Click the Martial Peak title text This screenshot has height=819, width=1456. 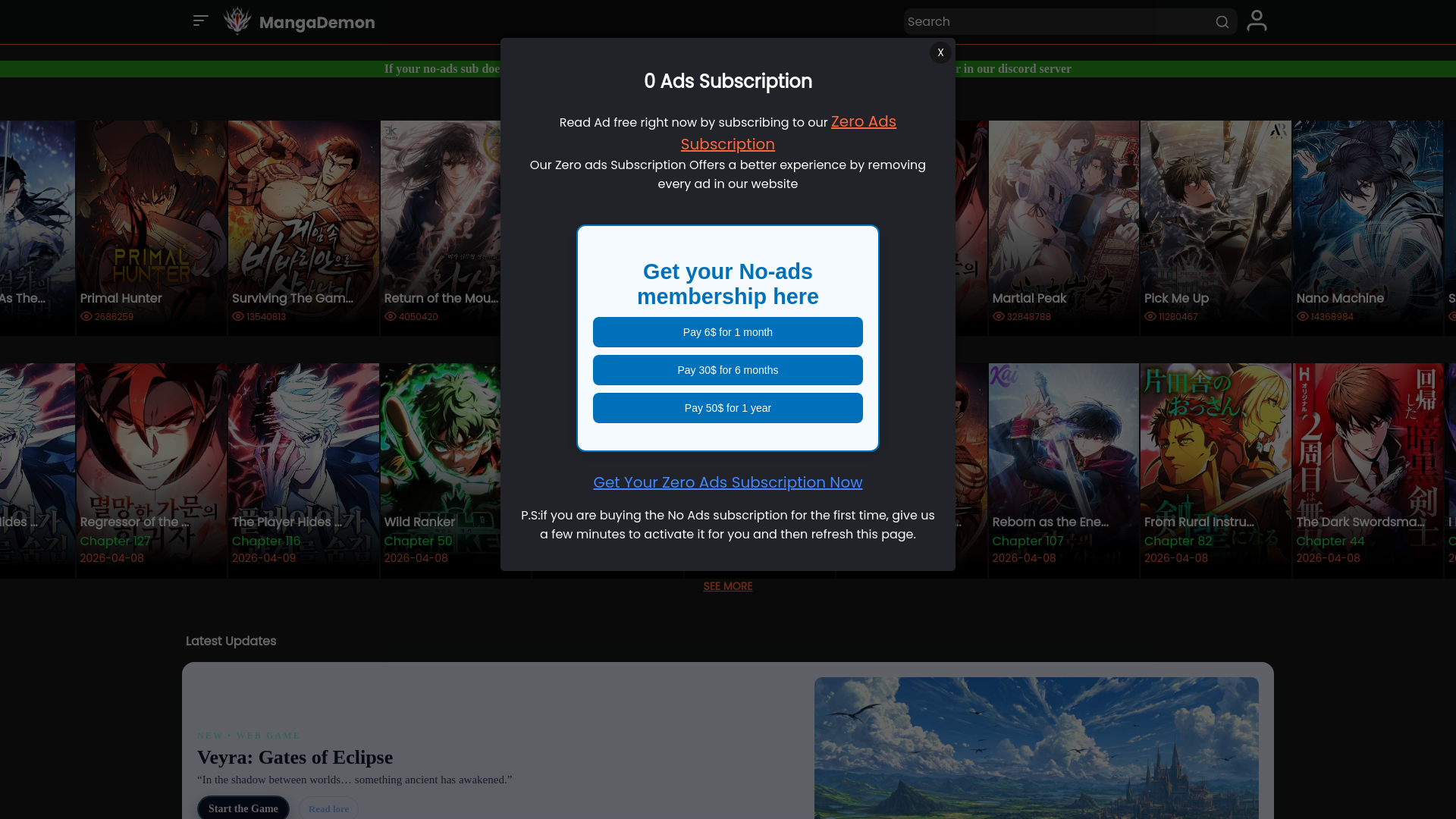[1029, 298]
